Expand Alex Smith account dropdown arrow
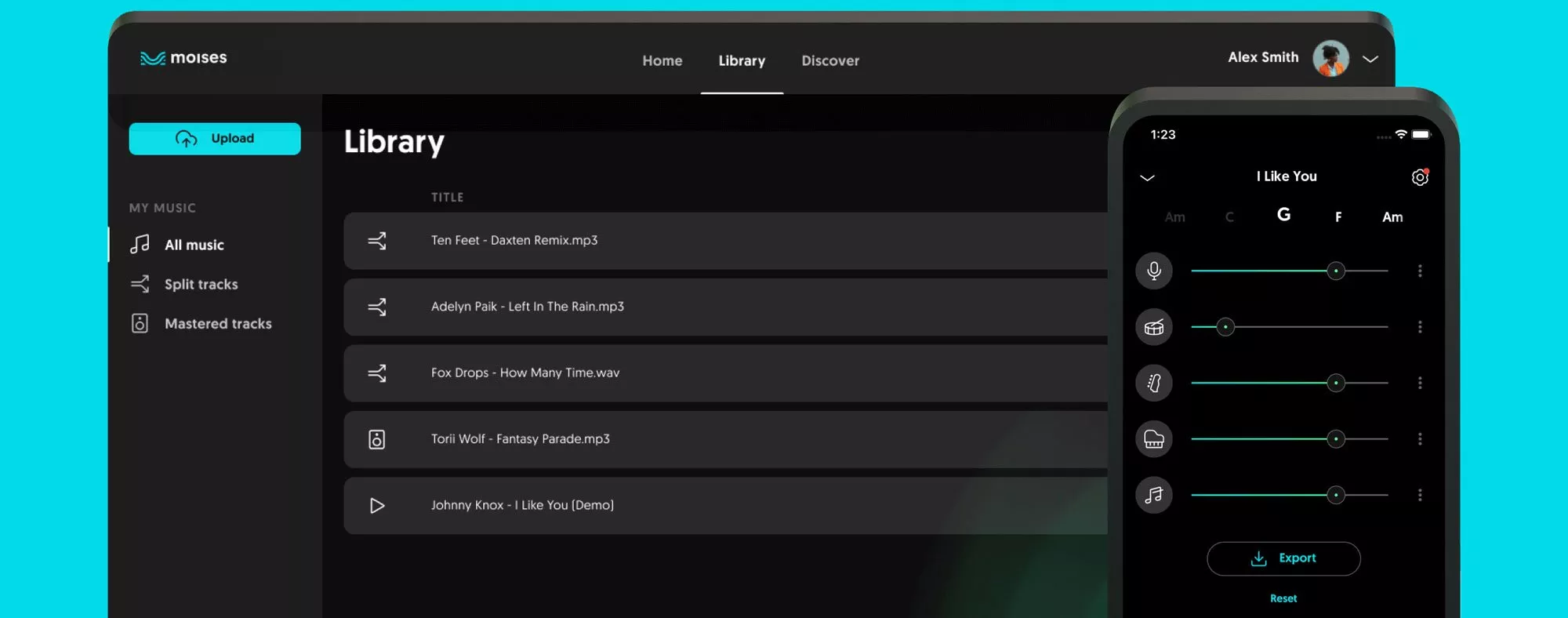 (x=1370, y=59)
